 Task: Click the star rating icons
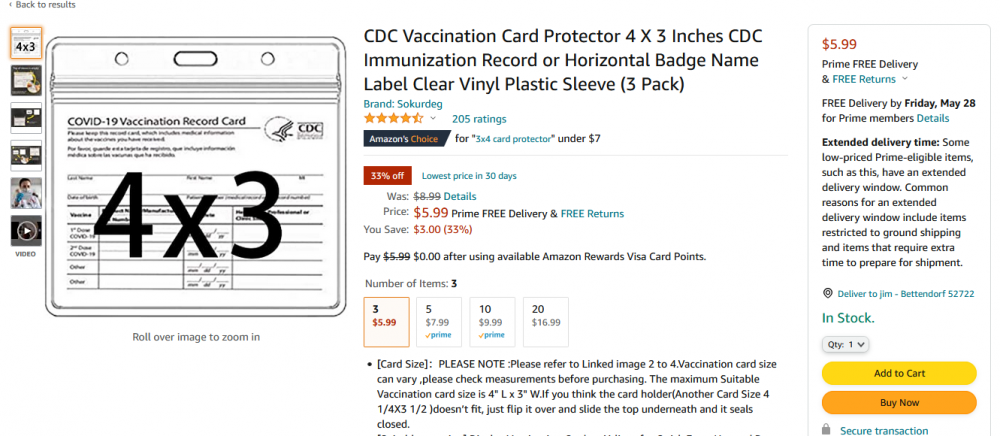pyautogui.click(x=393, y=119)
